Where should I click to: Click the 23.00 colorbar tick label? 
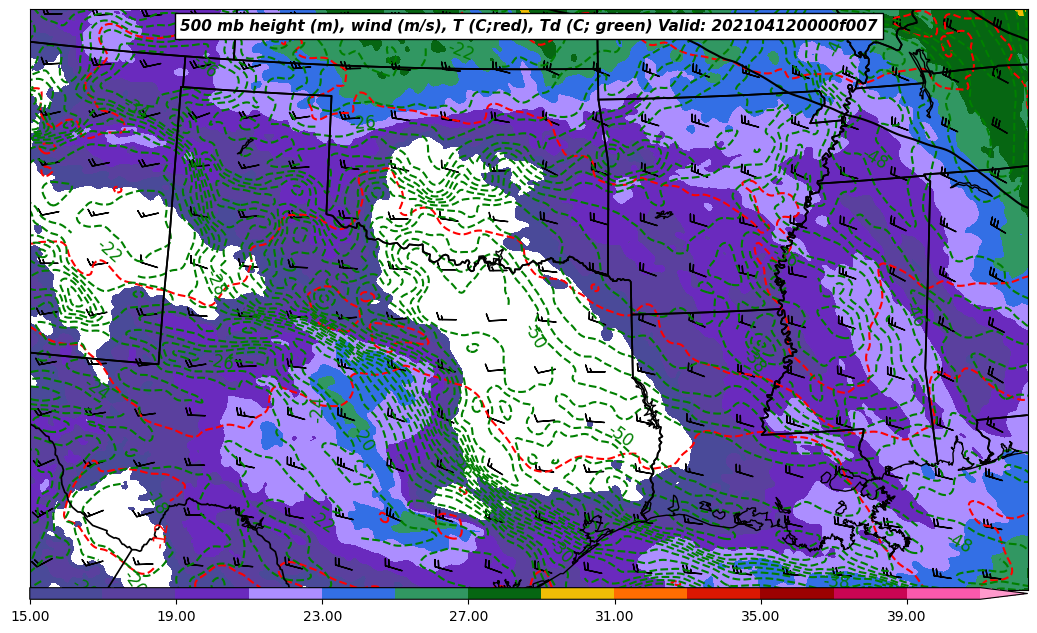tap(322, 617)
